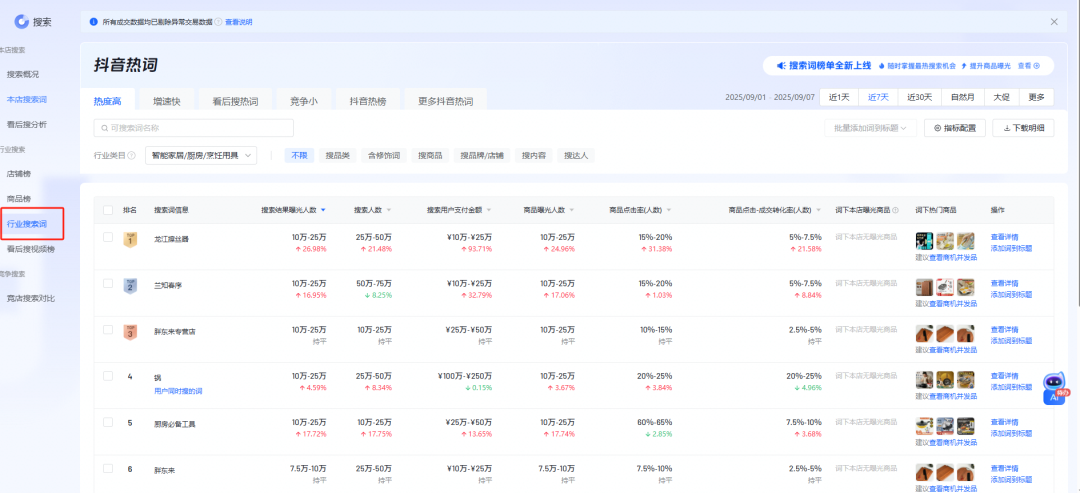Select the 不限 filter chip

[299, 156]
